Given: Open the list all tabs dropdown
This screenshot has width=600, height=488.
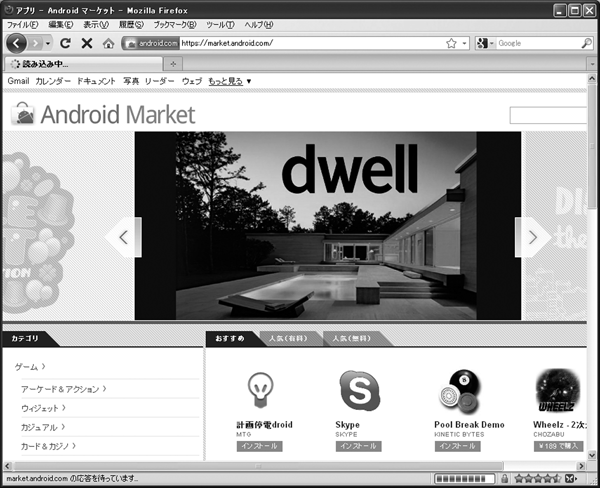Looking at the screenshot, I should tap(592, 64).
